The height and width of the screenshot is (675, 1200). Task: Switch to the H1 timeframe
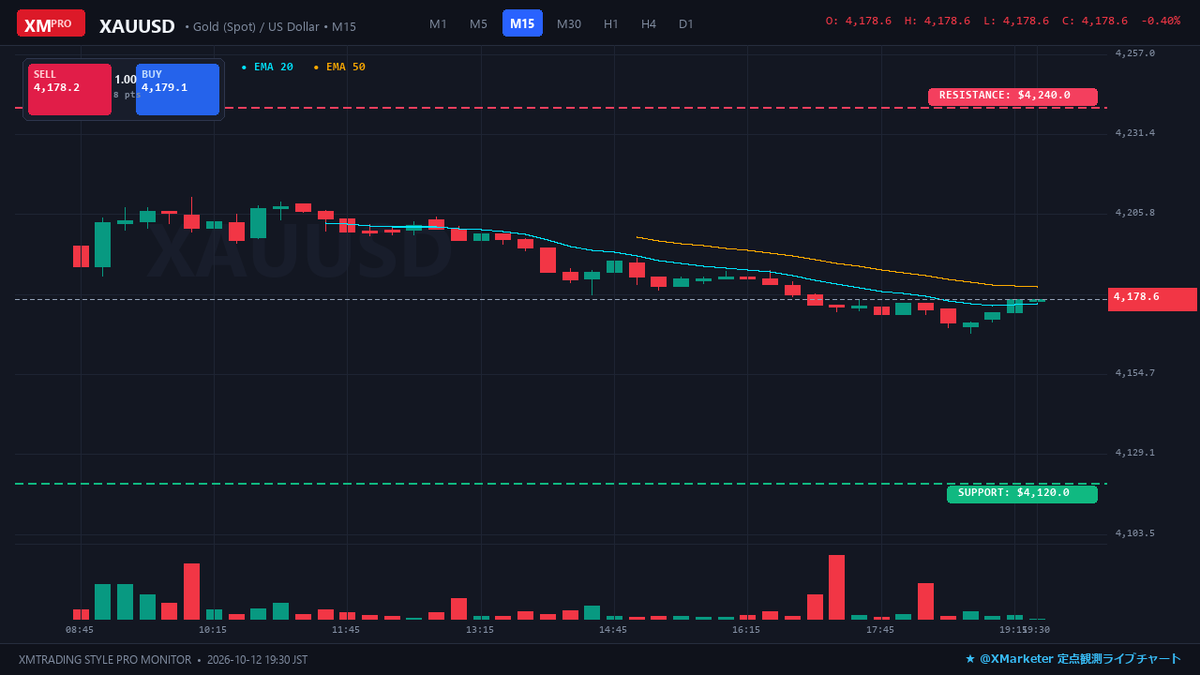click(x=611, y=23)
